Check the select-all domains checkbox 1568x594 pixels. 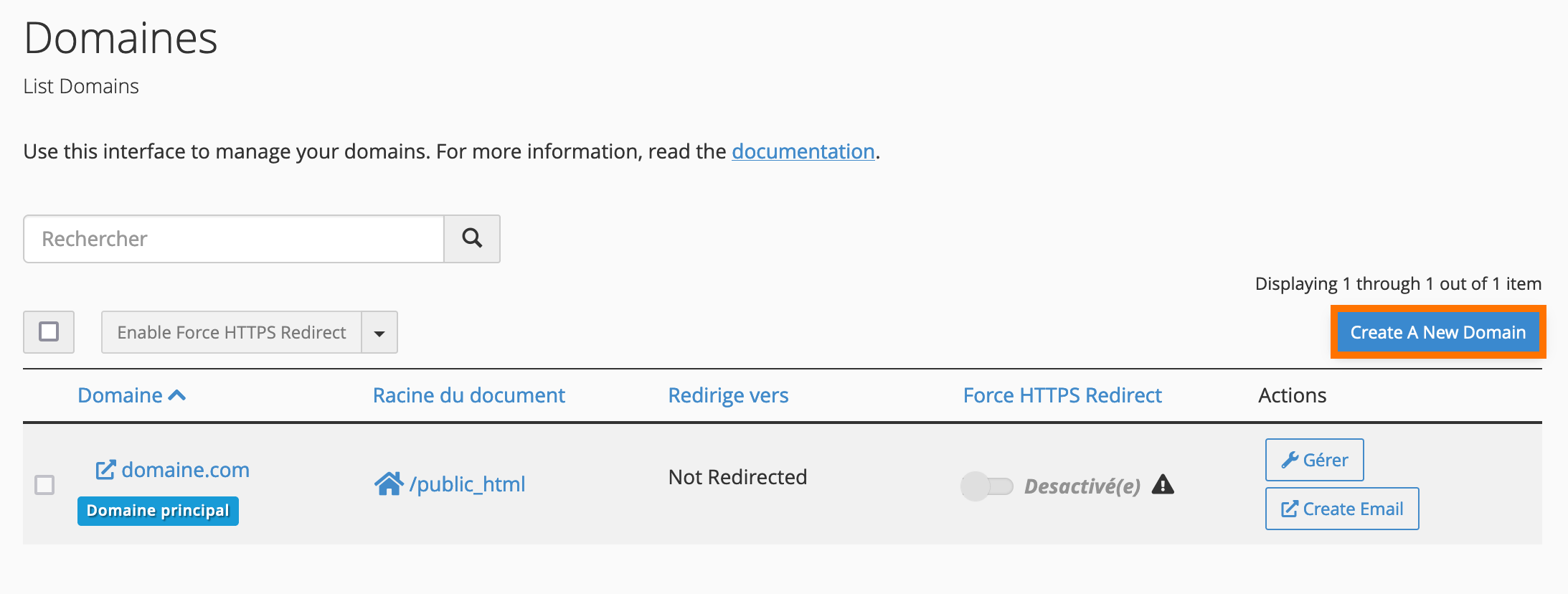point(49,331)
